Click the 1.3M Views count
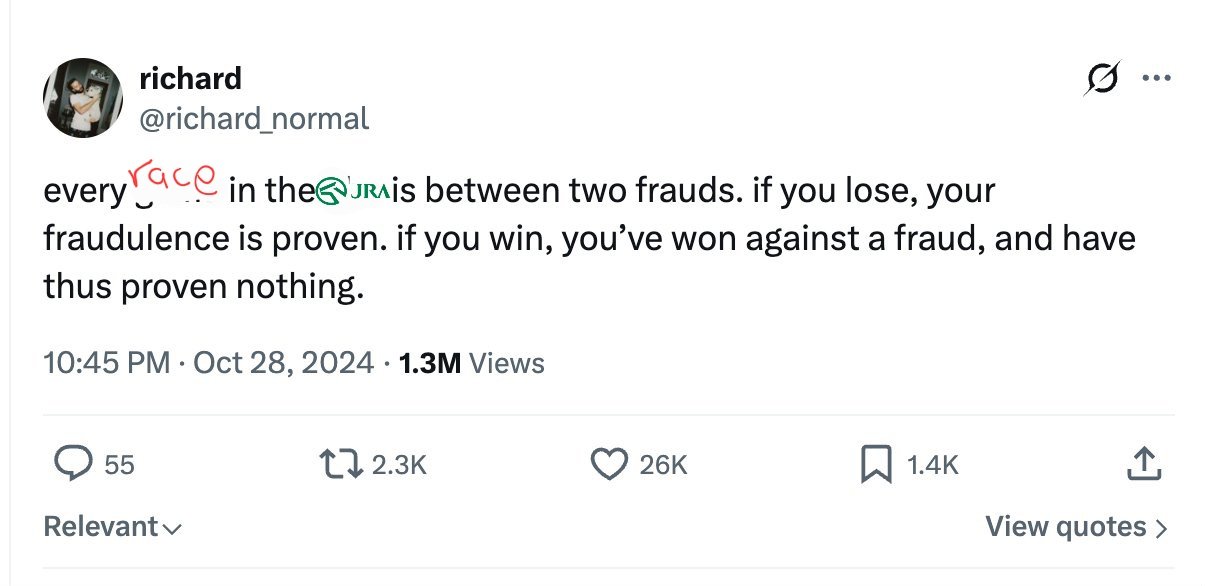 [x=471, y=363]
